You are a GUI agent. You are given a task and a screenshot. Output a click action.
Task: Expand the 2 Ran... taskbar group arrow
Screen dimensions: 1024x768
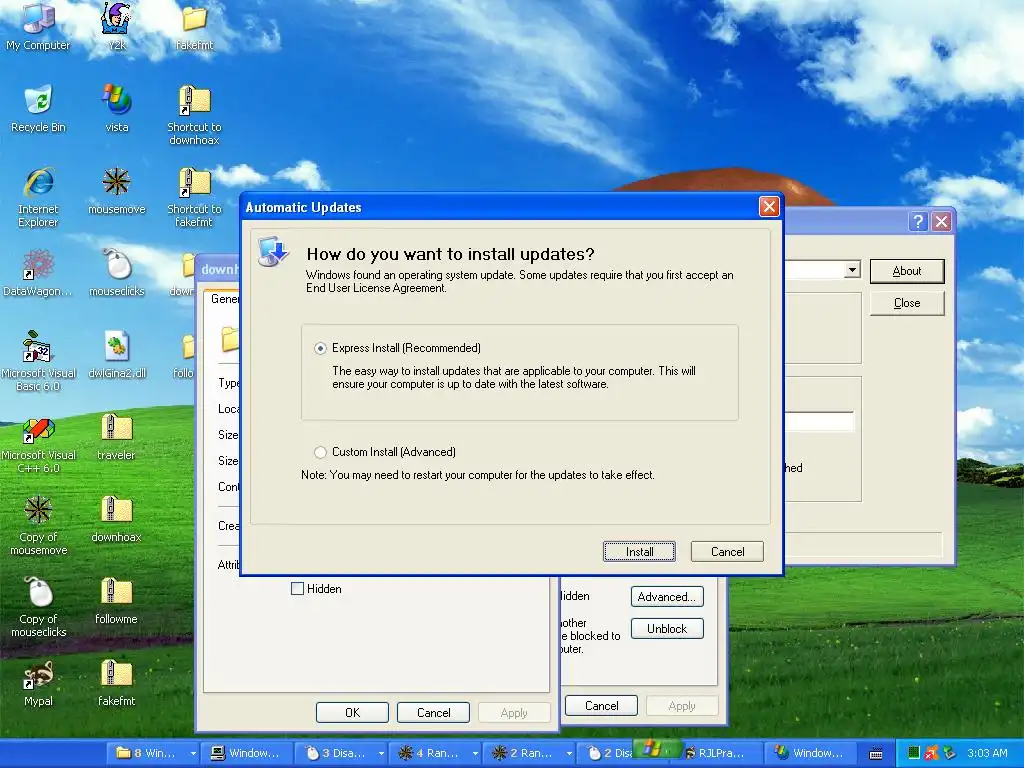(569, 754)
